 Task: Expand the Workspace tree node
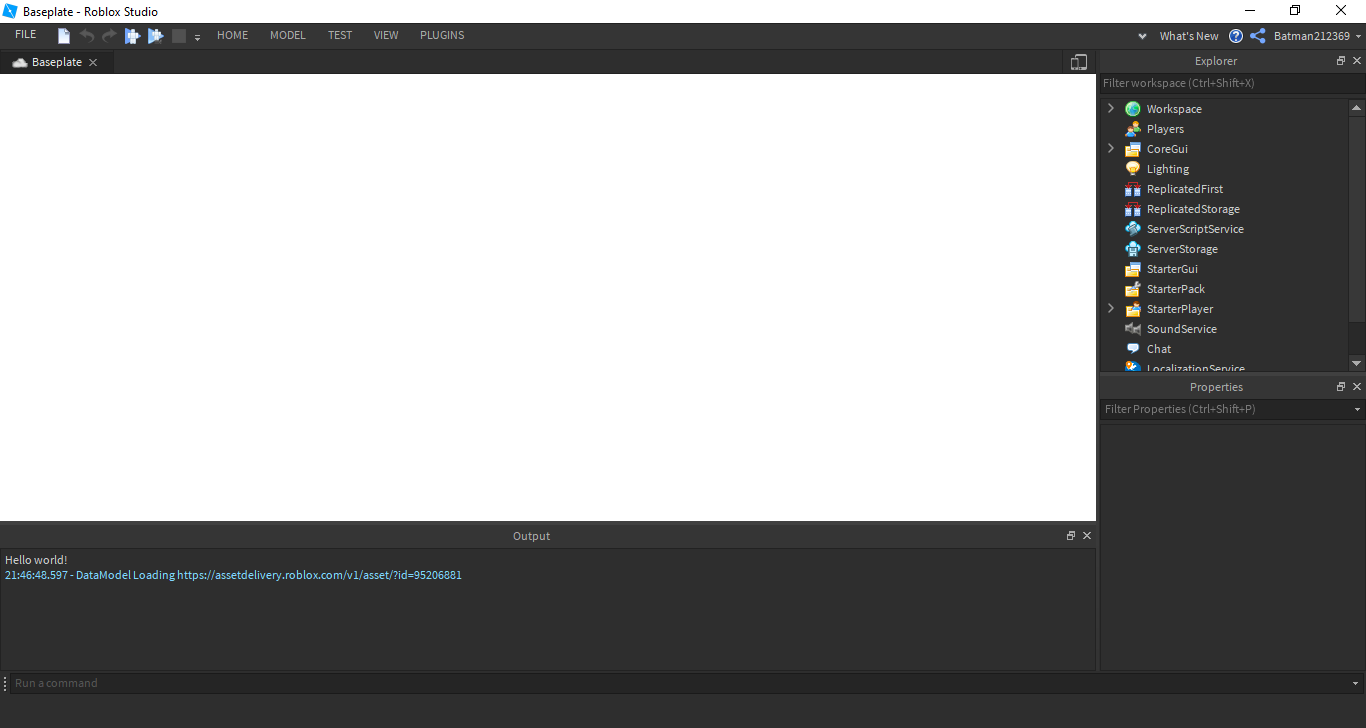coord(1110,108)
